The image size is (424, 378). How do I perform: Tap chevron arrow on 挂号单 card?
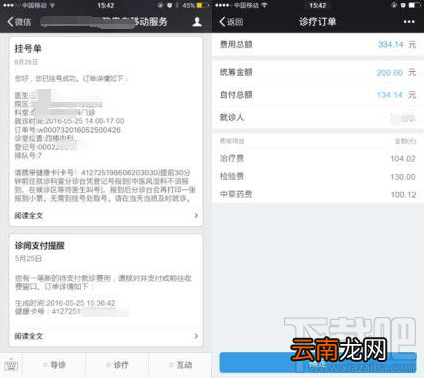(196, 216)
